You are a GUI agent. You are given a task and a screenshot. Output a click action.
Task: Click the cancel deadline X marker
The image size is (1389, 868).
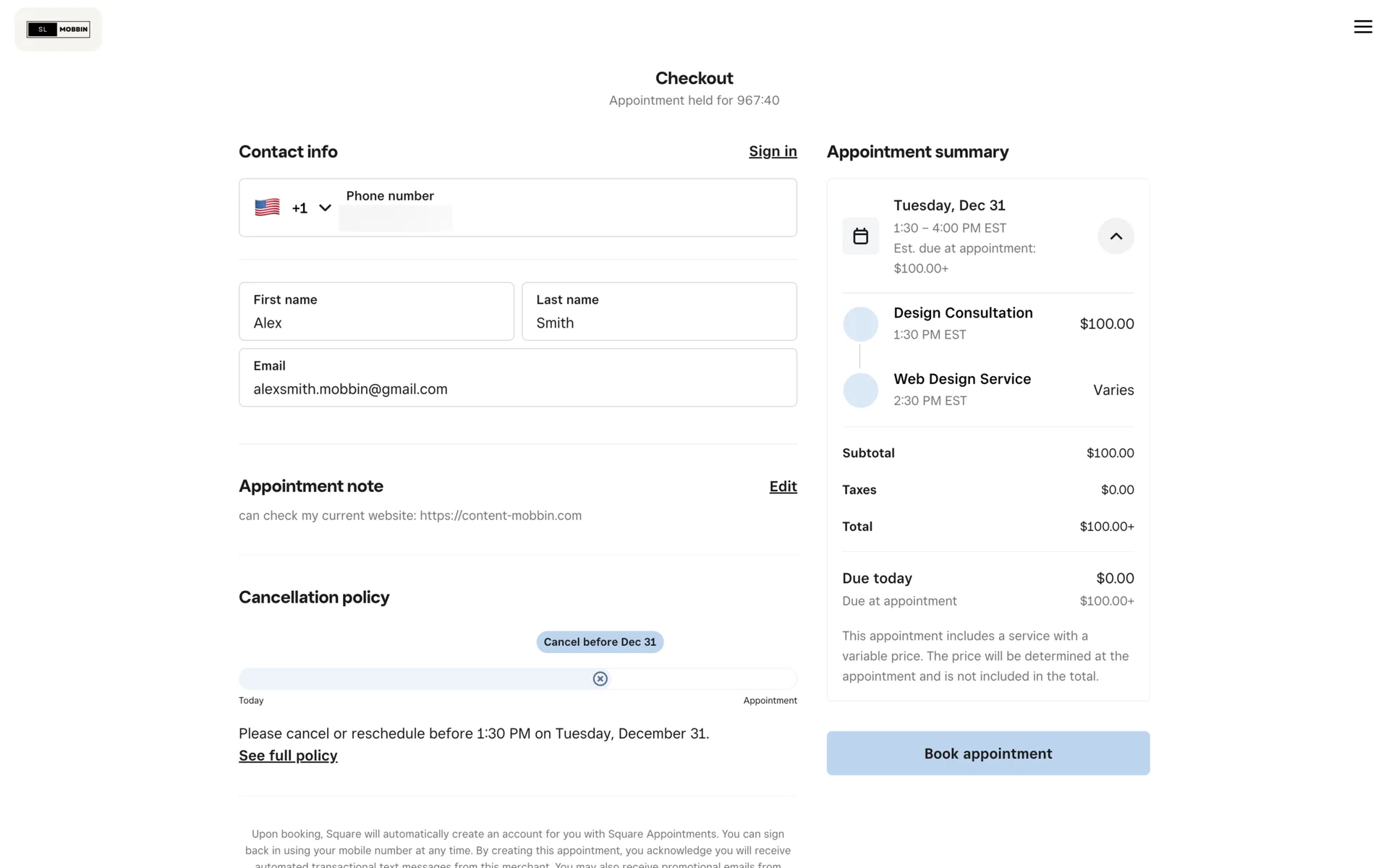[600, 678]
